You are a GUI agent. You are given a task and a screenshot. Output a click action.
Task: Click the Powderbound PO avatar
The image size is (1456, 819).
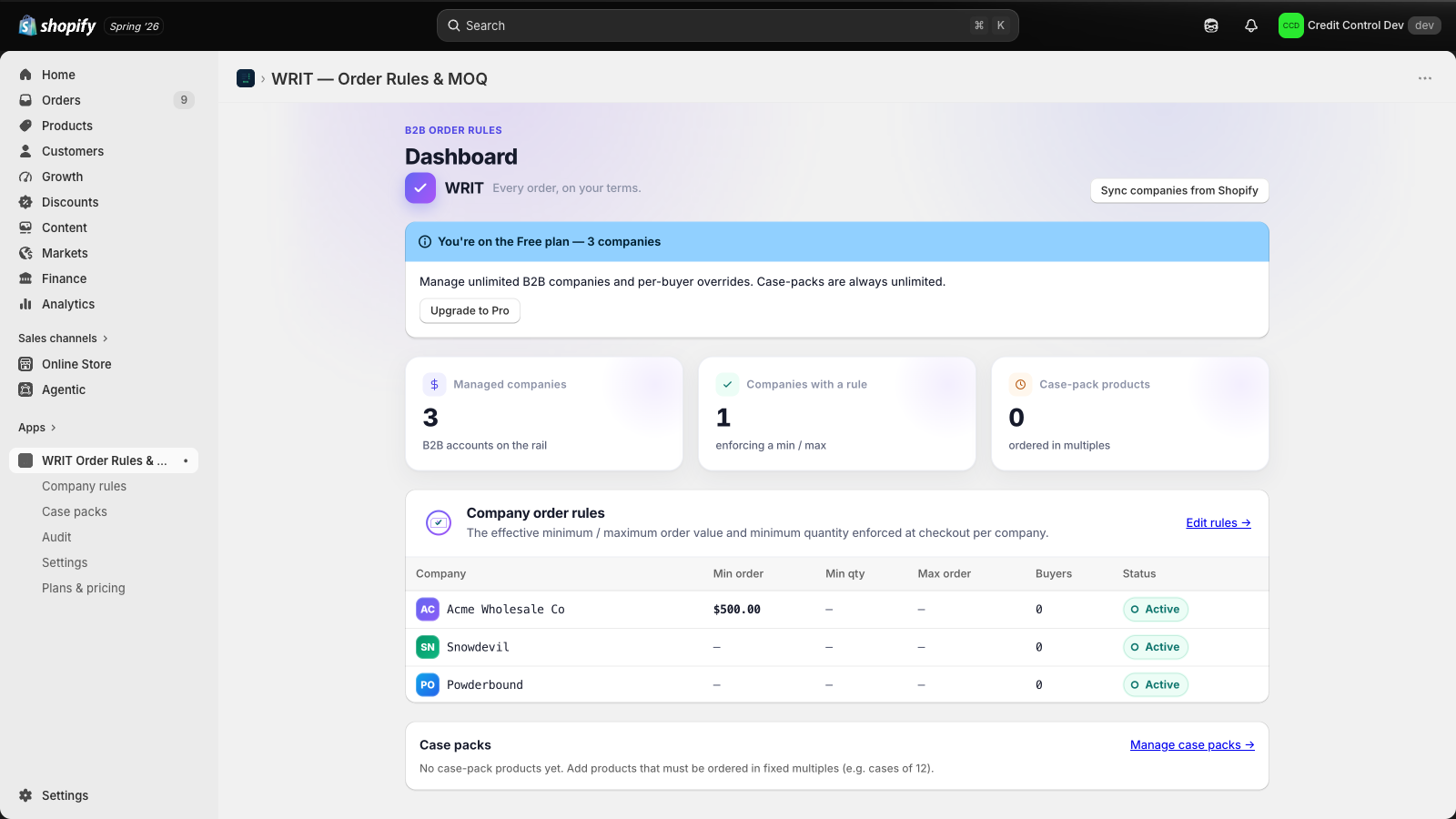pos(428,685)
